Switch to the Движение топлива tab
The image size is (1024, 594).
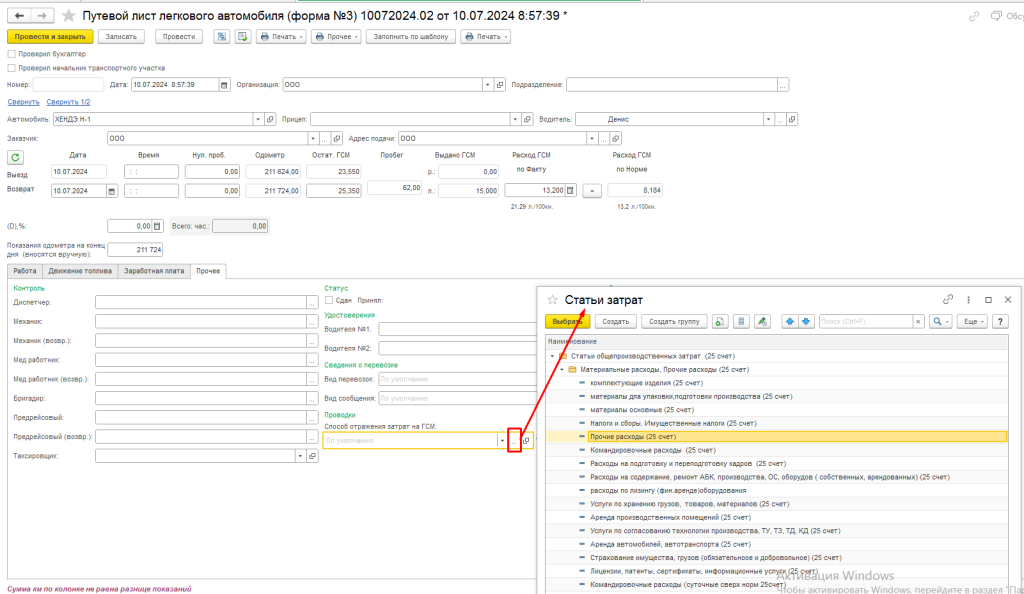click(80, 271)
